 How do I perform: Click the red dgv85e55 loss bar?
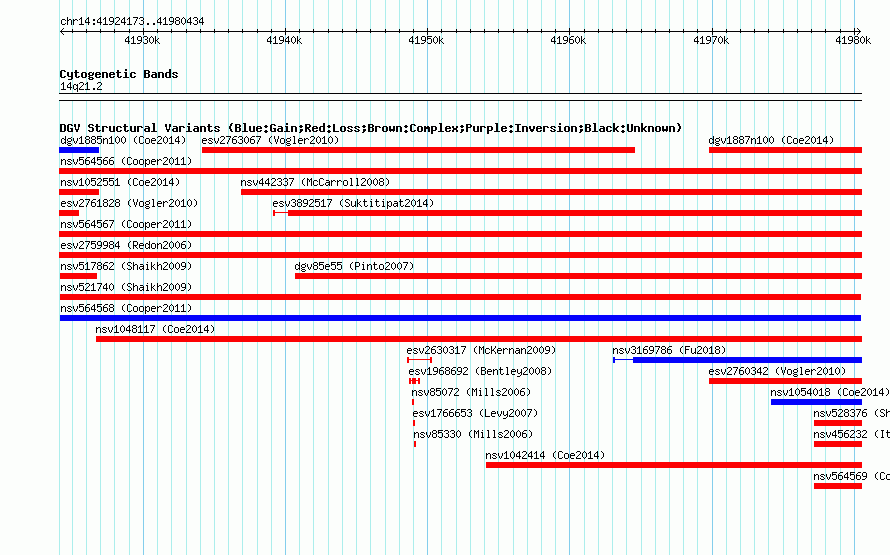[x=578, y=276]
